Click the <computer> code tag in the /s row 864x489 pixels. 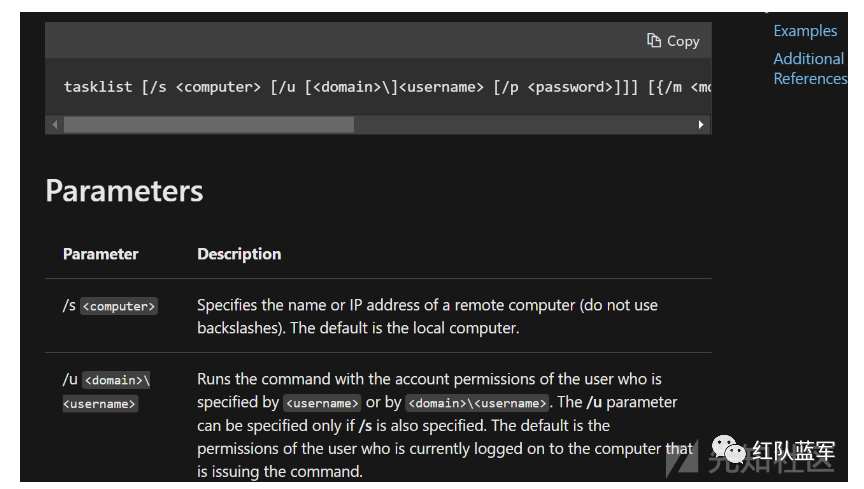pyautogui.click(x=119, y=307)
